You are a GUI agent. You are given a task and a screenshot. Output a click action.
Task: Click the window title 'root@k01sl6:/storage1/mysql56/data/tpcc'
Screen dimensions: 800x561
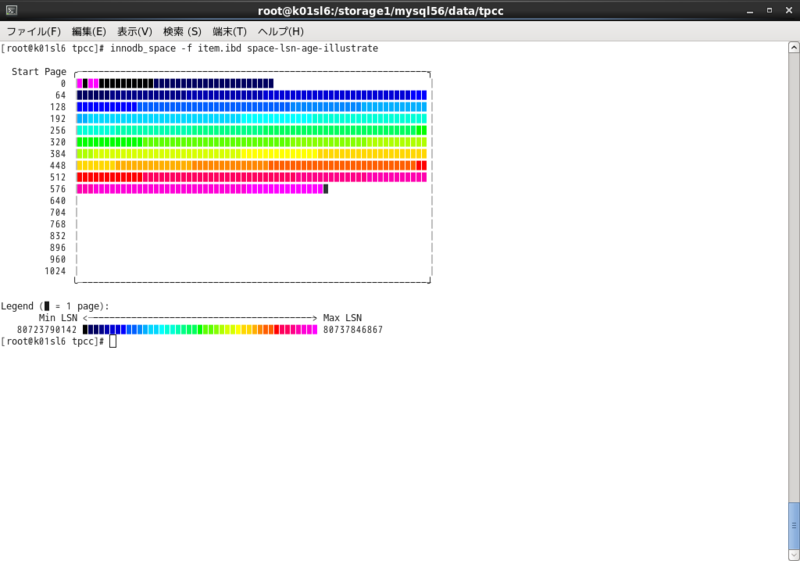[381, 11]
